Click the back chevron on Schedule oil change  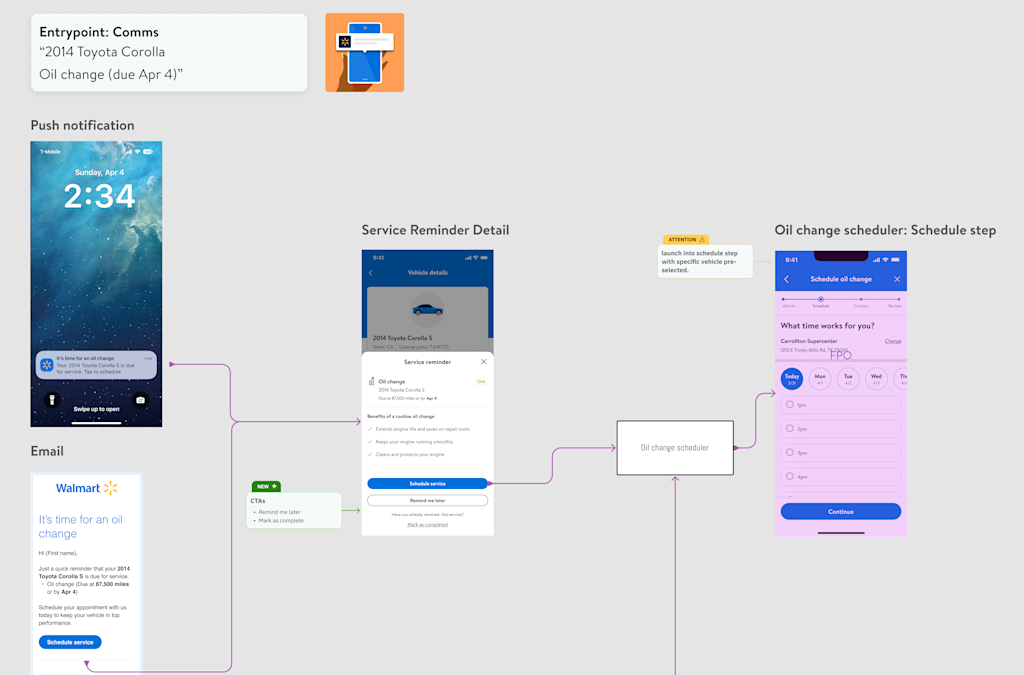tap(786, 279)
